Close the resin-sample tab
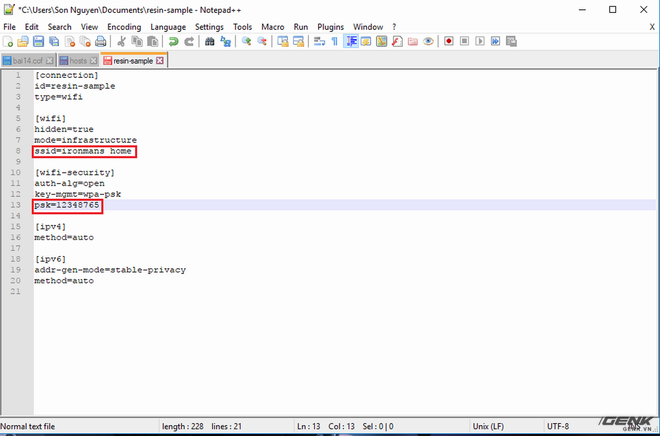This screenshot has width=660, height=436. point(160,61)
